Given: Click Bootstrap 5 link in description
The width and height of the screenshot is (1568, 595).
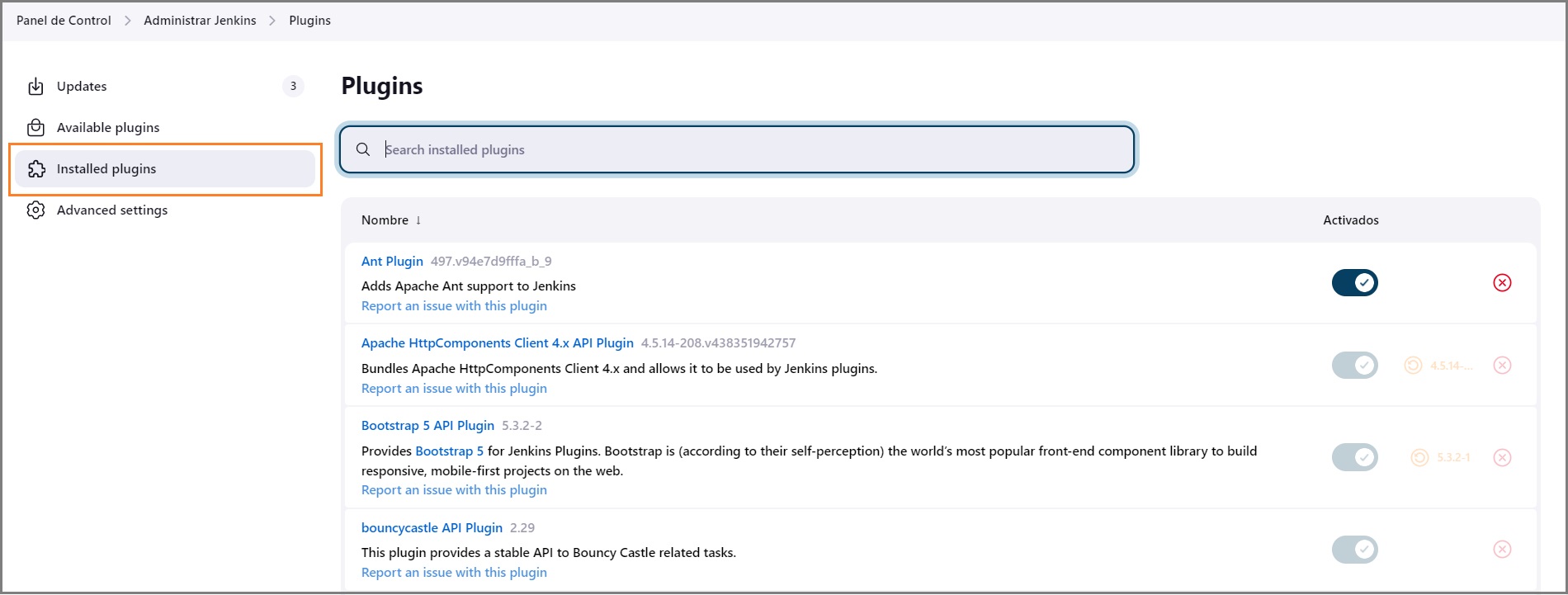Looking at the screenshot, I should 449,451.
